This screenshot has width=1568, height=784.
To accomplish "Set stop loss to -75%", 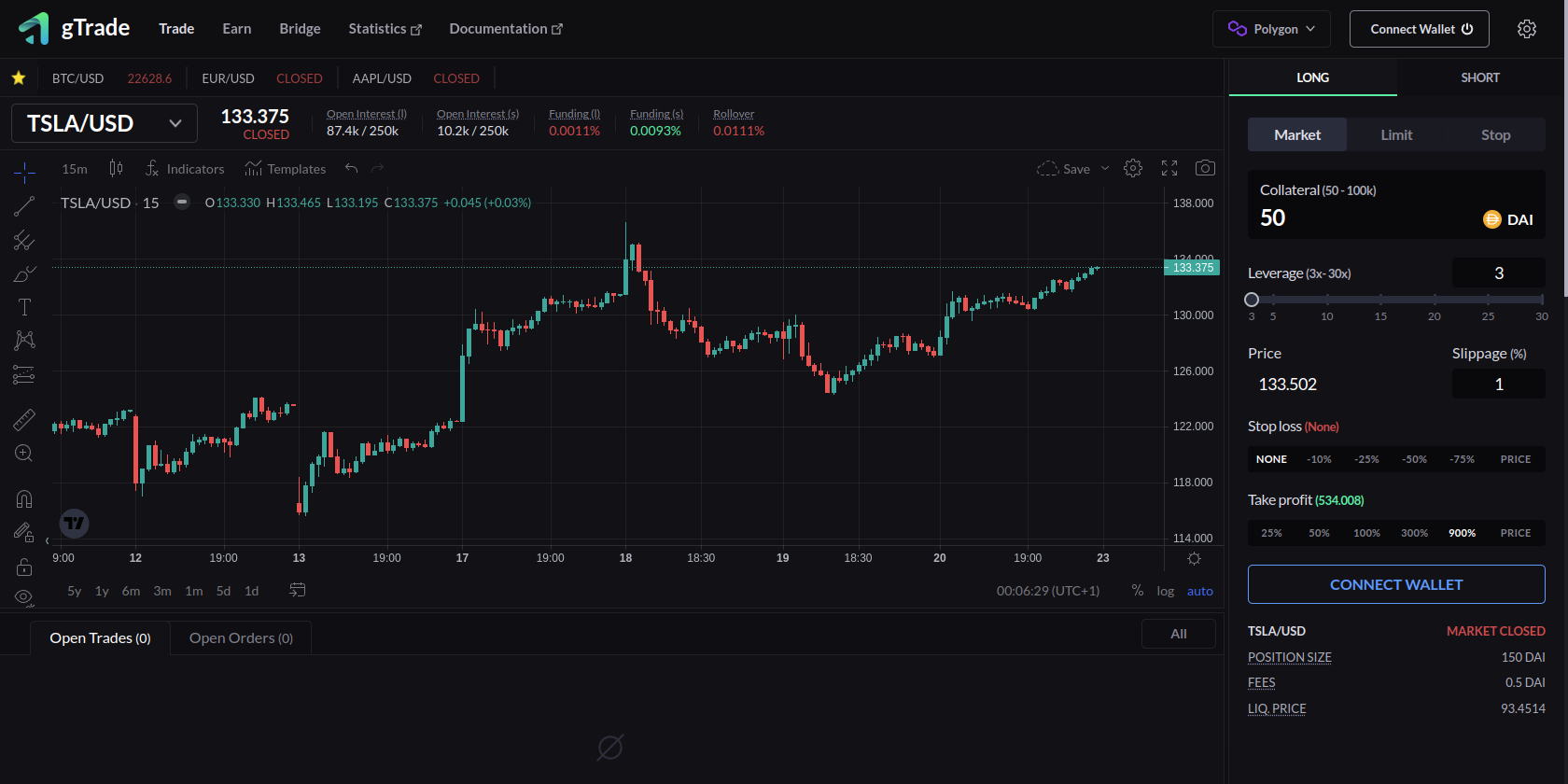I will point(1462,459).
